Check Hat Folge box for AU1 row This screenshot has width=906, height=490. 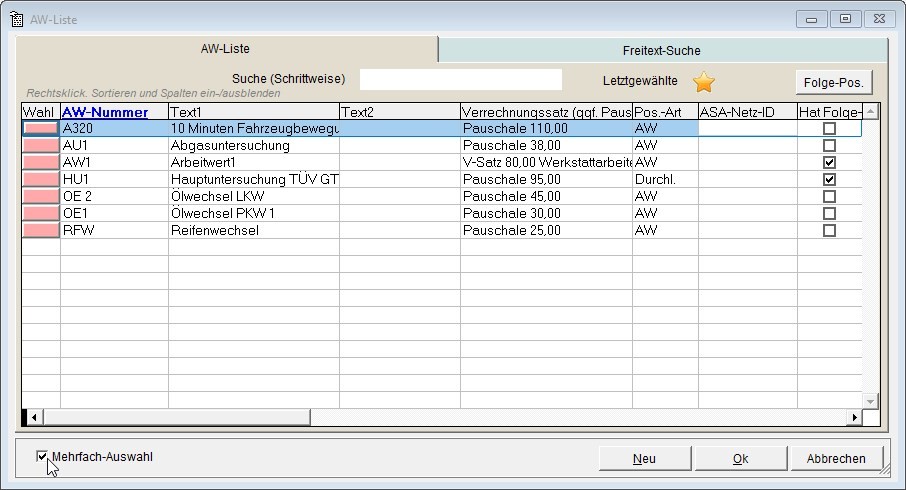[x=829, y=145]
